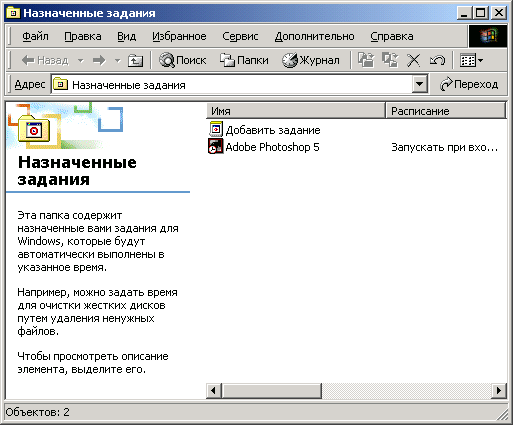Select the Adobe Photoshop 5 scheduled task
The image size is (513, 425).
point(264,147)
